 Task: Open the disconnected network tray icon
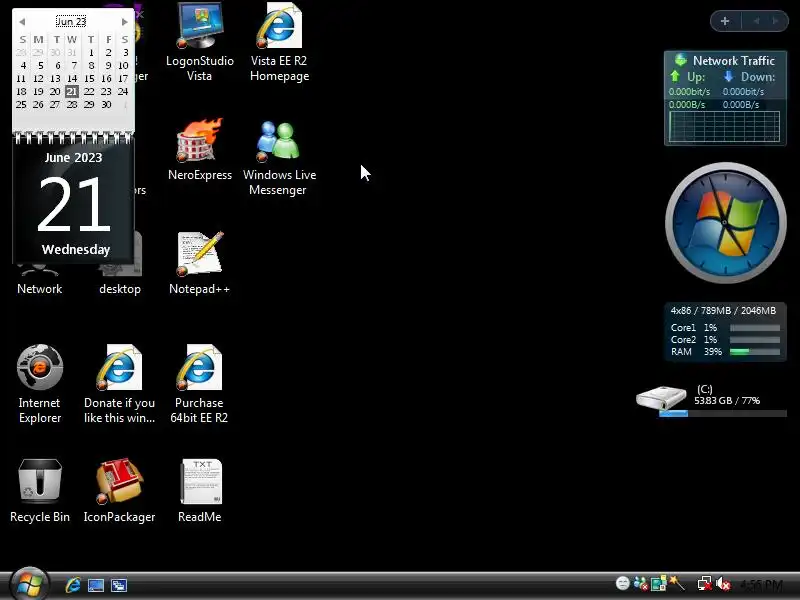[x=705, y=583]
